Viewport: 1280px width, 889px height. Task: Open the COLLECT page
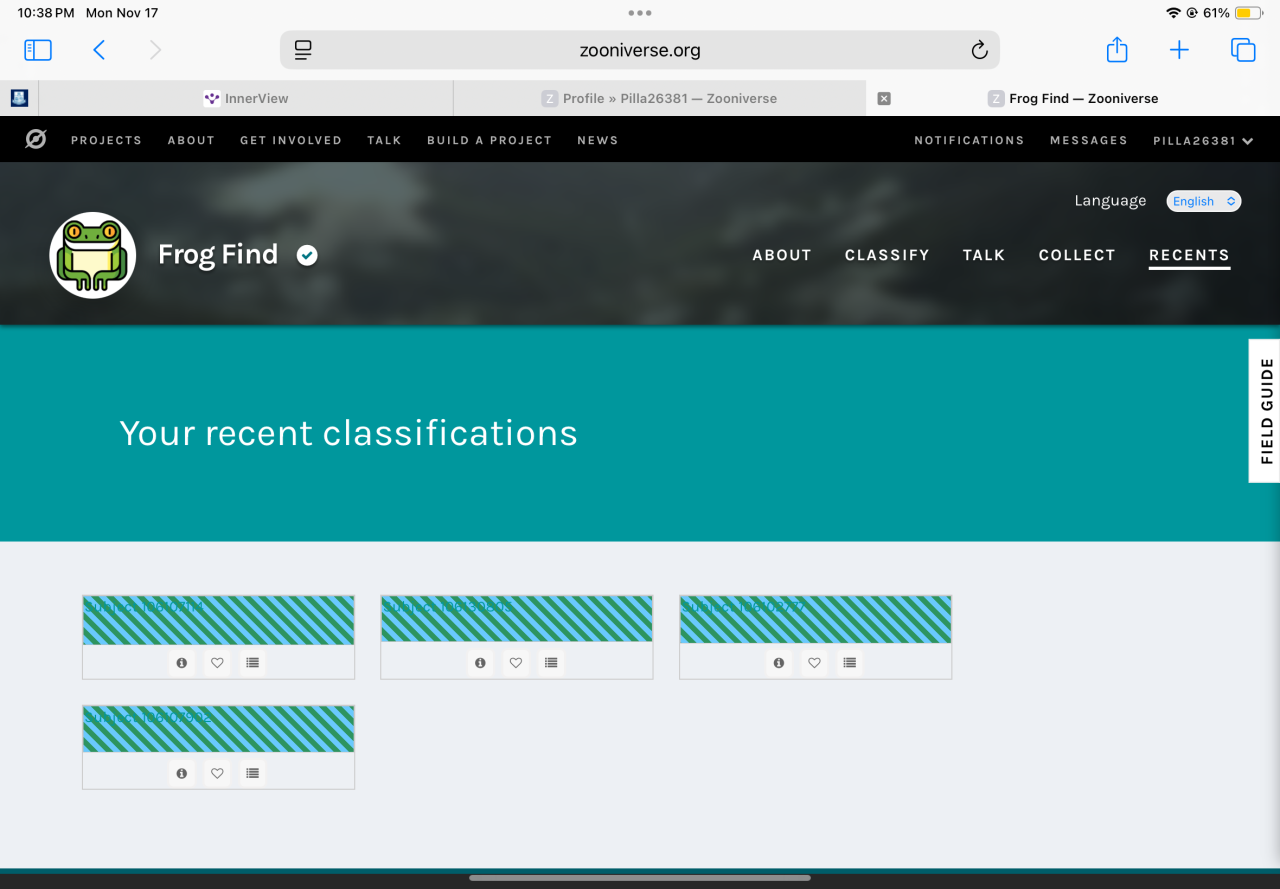click(x=1077, y=255)
